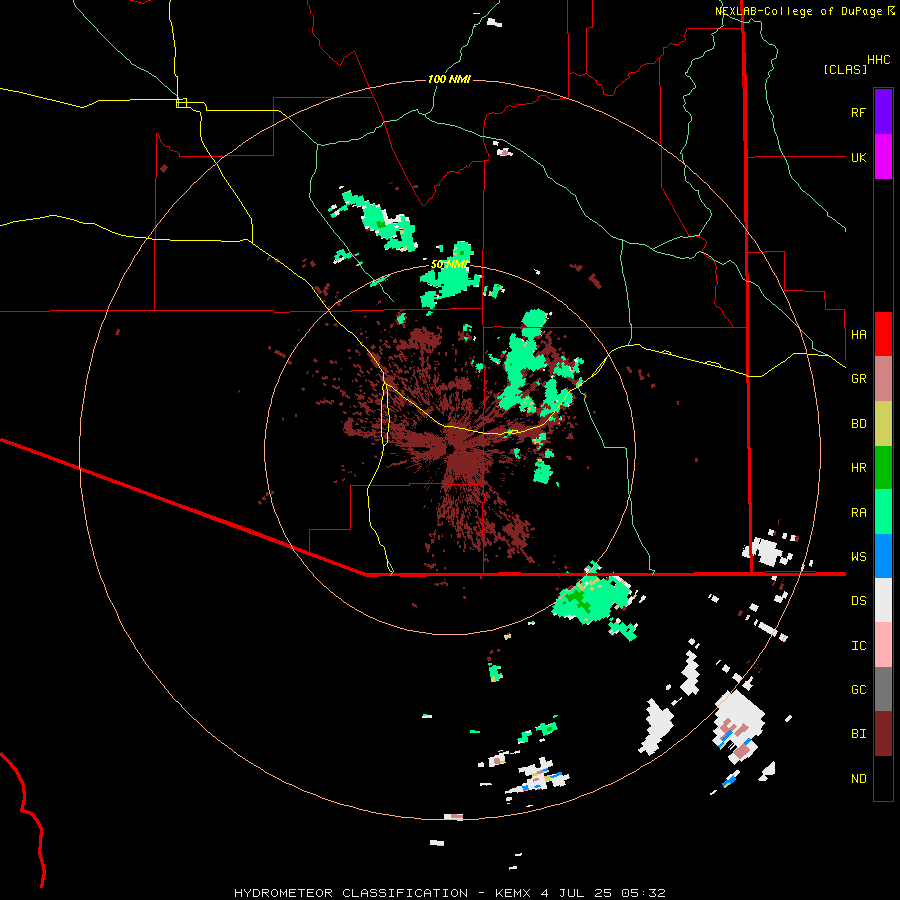Click the '50 NMI' range ring label
900x900 pixels.
click(449, 265)
